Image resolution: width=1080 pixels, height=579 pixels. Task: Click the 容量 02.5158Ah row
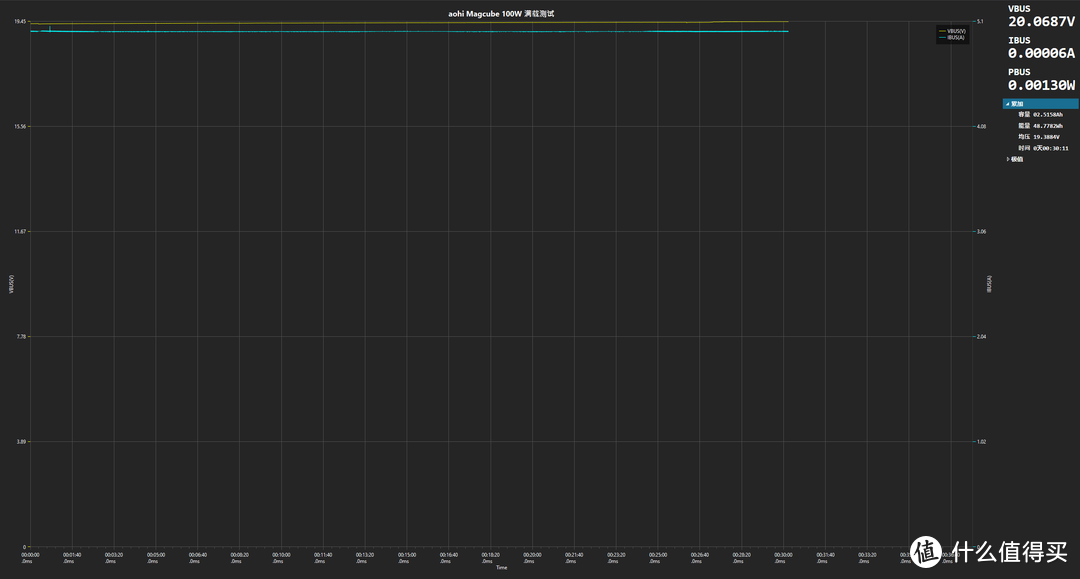(1040, 114)
